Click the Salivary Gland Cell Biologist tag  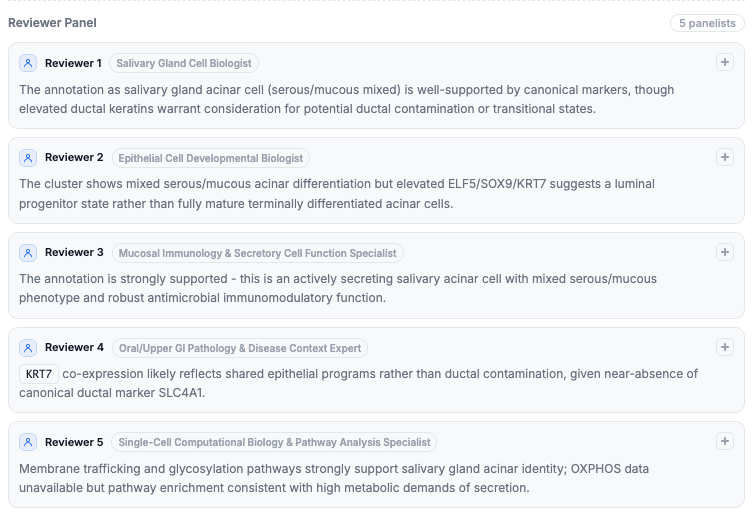(x=184, y=63)
